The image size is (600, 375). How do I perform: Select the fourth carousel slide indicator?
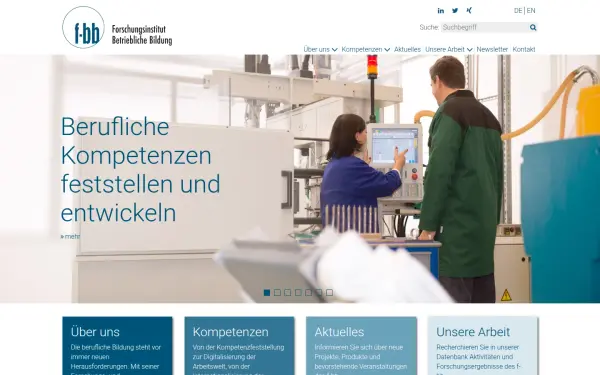(x=298, y=293)
